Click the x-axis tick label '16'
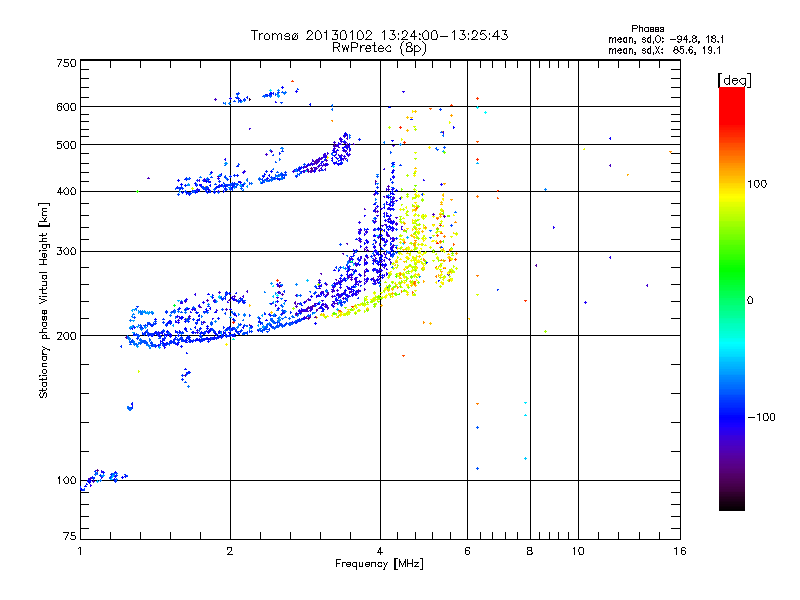Screen dimensions: 800x600 (x=680, y=551)
